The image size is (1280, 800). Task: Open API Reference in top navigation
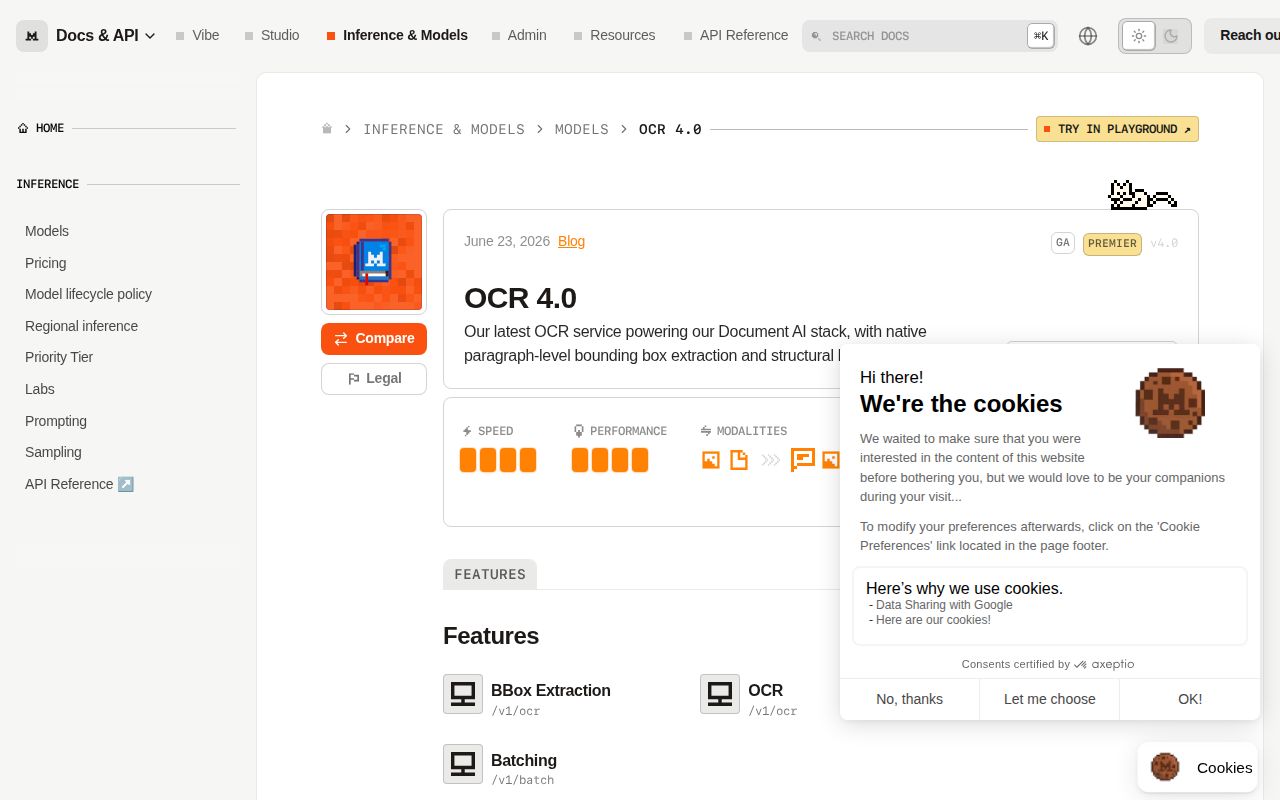pyautogui.click(x=736, y=35)
